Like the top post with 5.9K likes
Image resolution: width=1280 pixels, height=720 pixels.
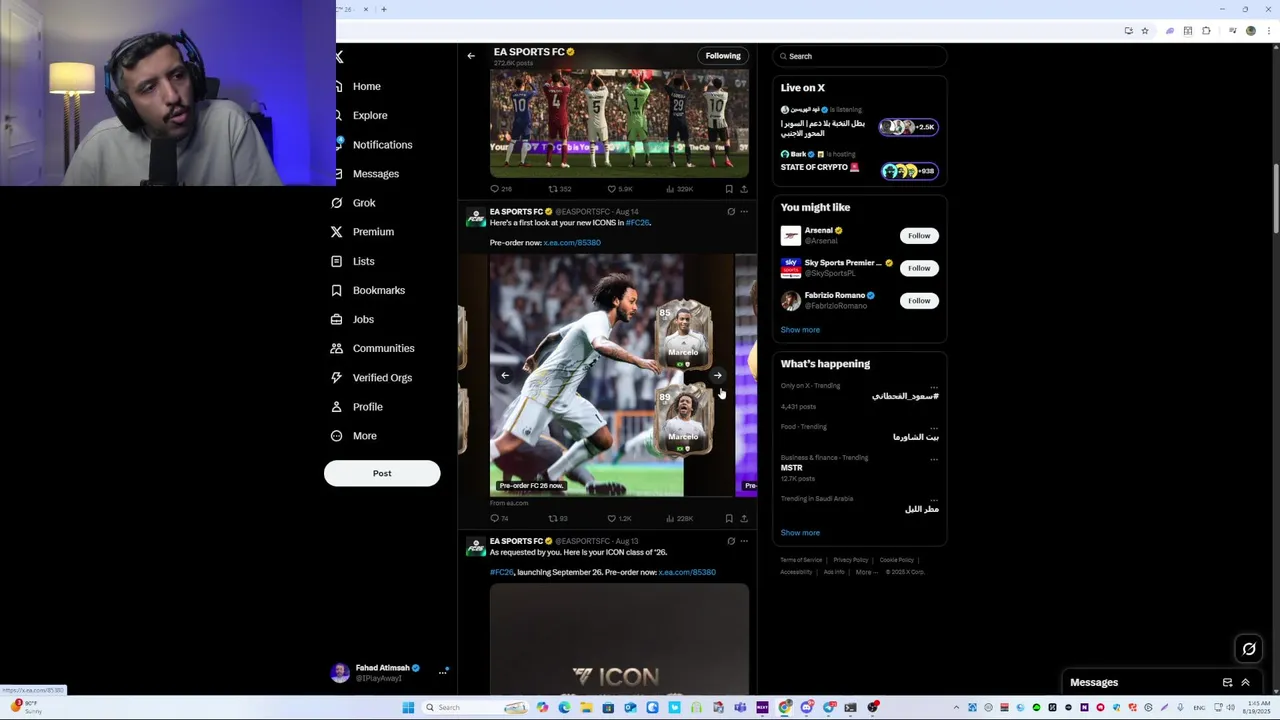point(611,189)
